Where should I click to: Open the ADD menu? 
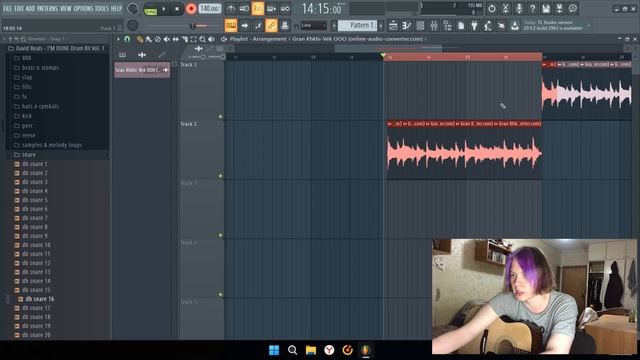pos(31,9)
